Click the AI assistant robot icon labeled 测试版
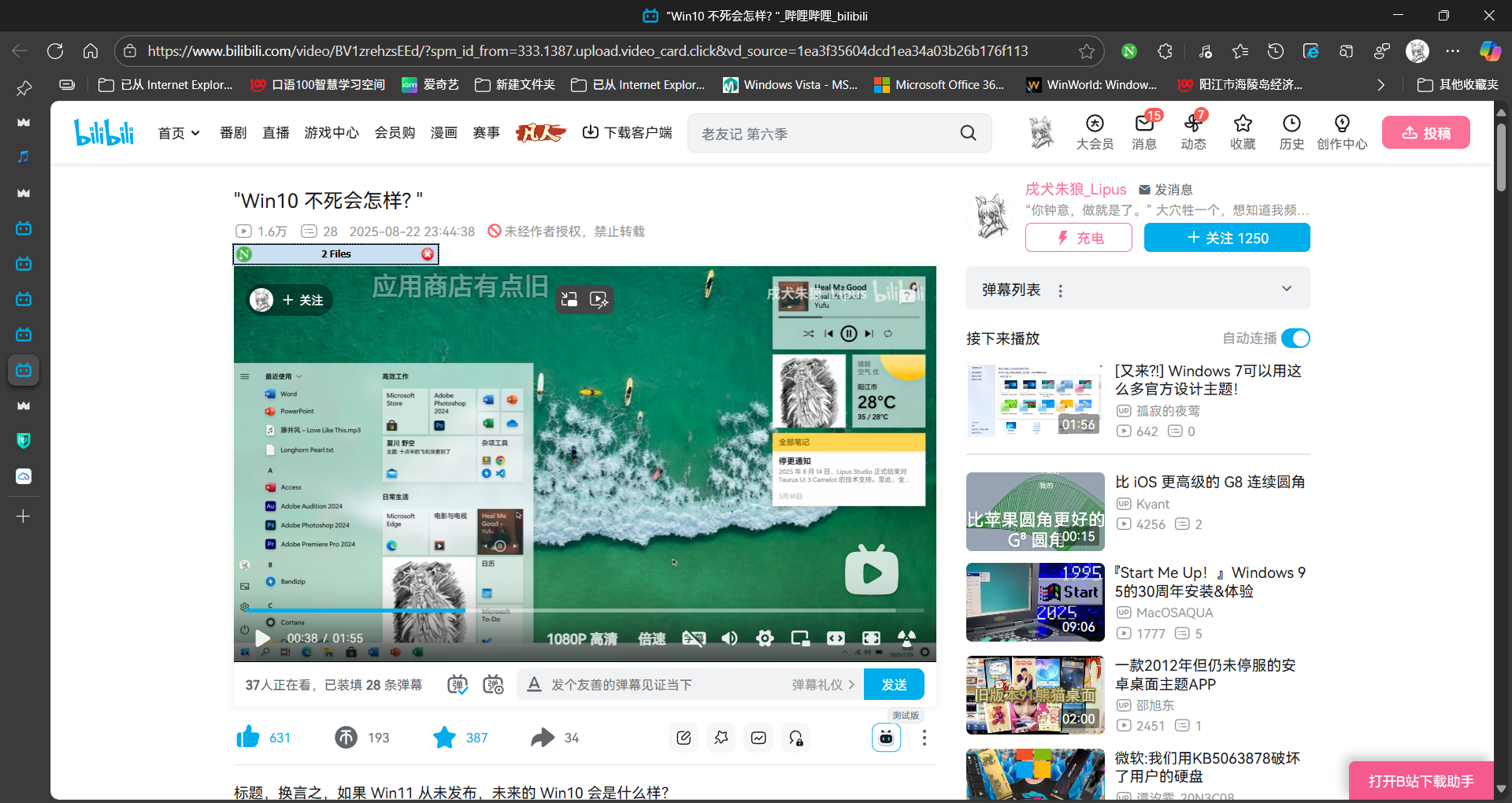The height and width of the screenshot is (803, 1512). [886, 738]
